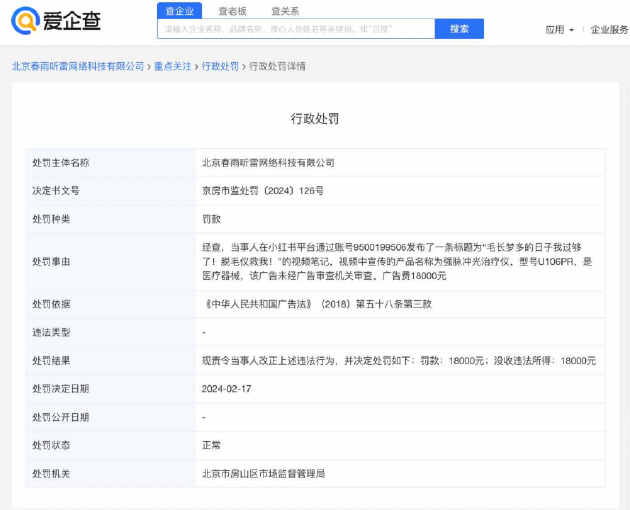Switch to the 查关系 tab
Image resolution: width=630 pixels, height=510 pixels.
point(287,11)
